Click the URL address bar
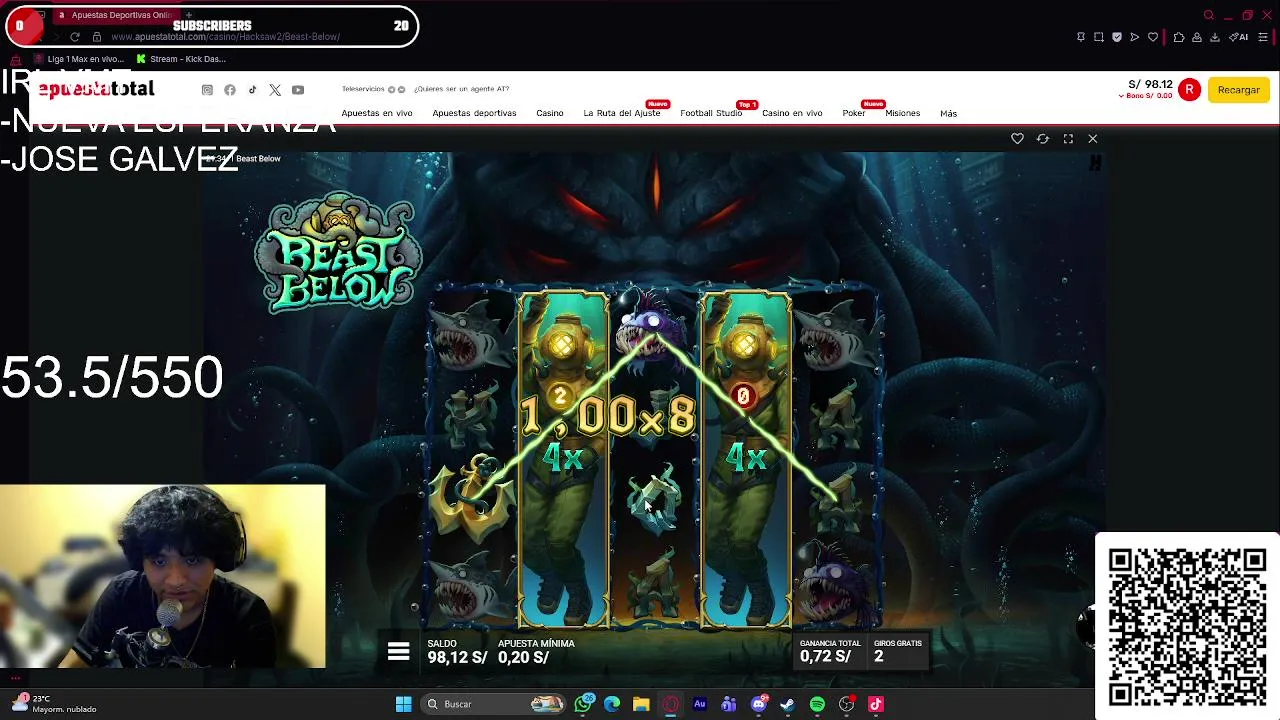The image size is (1280, 720). click(x=225, y=37)
